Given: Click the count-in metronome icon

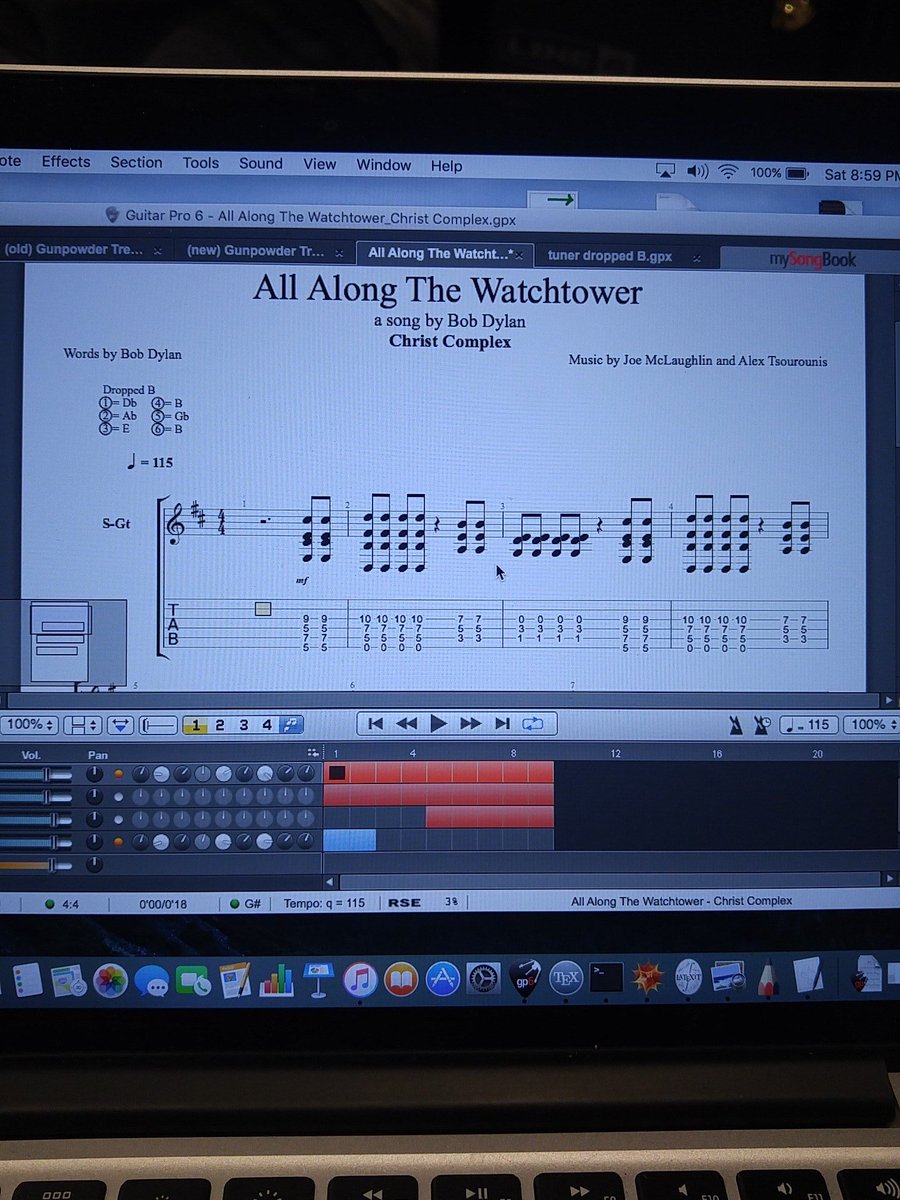Looking at the screenshot, I should coord(762,724).
